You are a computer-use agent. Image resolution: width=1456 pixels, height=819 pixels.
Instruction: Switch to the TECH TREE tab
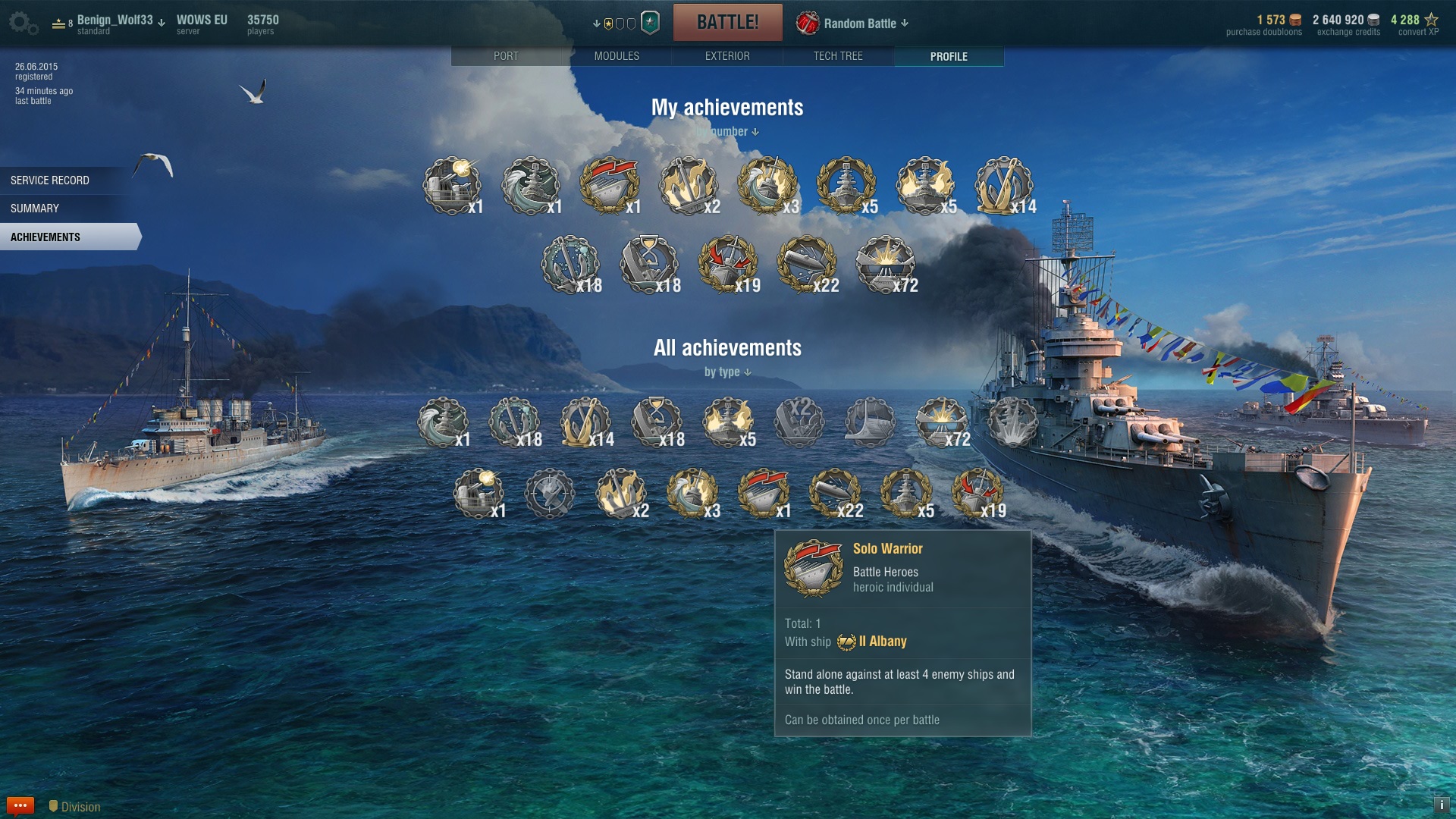[x=838, y=56]
